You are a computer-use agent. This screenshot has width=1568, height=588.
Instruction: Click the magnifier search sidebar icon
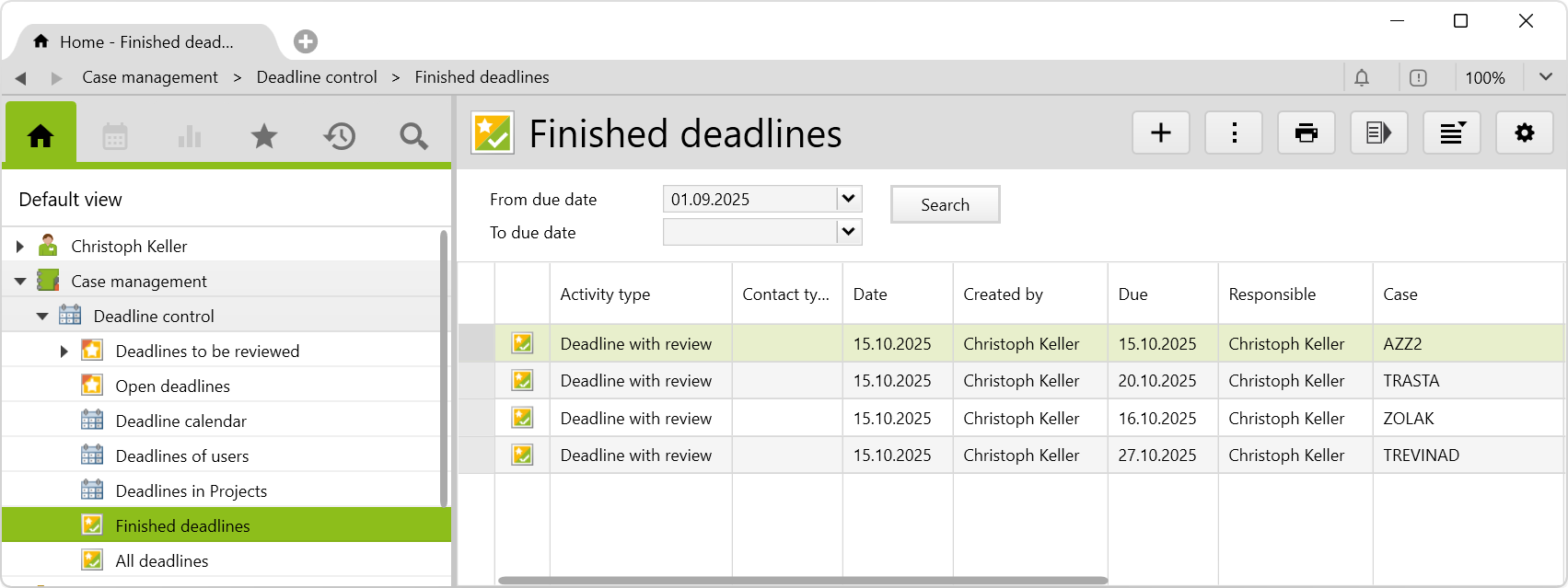point(413,137)
